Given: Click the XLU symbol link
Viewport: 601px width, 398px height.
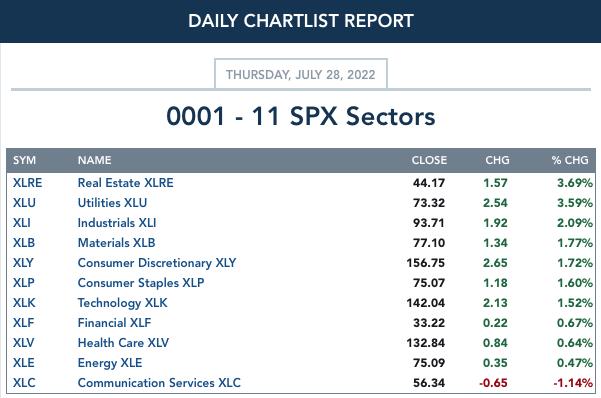Looking at the screenshot, I should click(24, 203).
